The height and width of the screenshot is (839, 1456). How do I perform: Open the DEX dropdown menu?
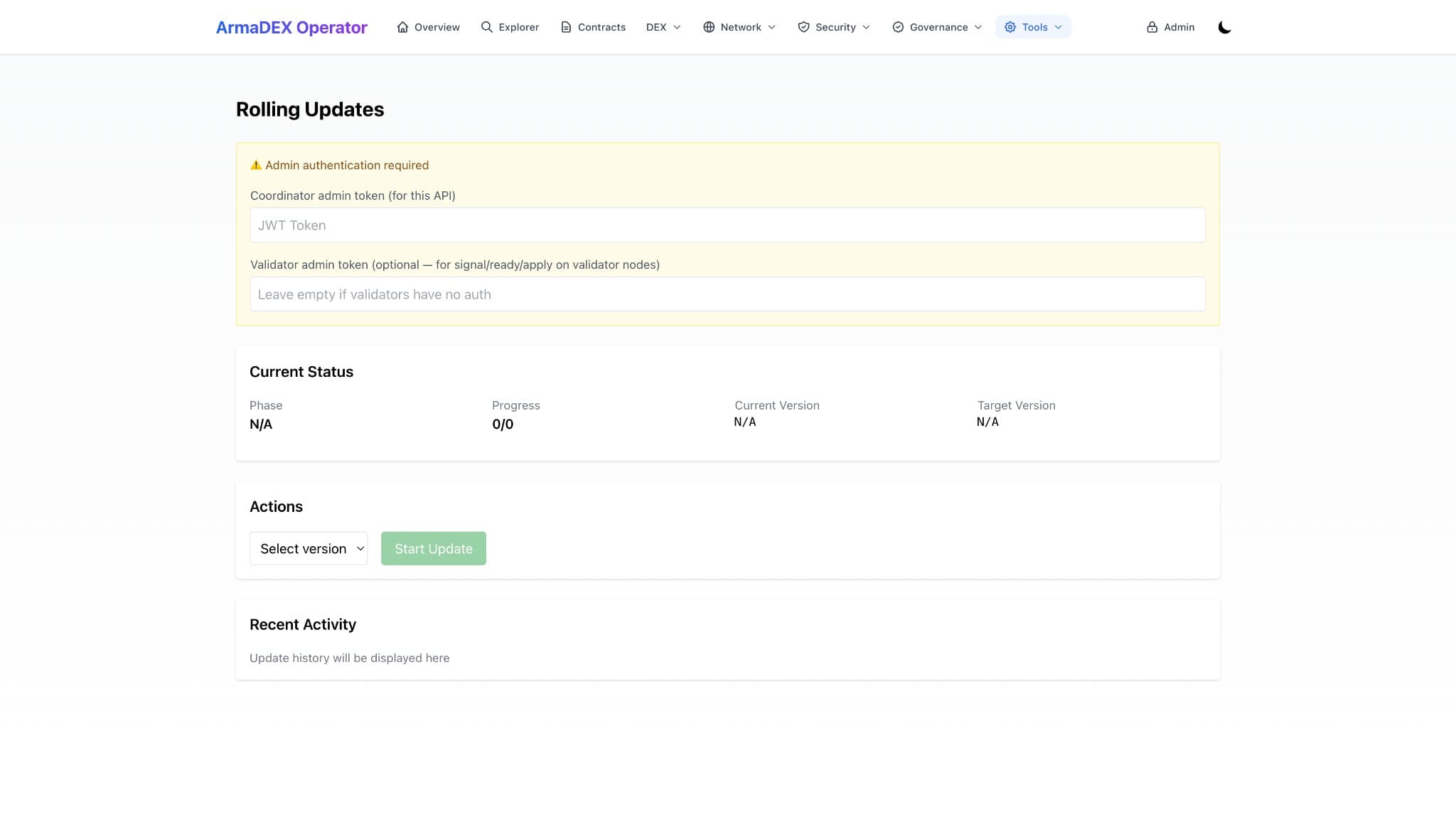click(x=663, y=27)
